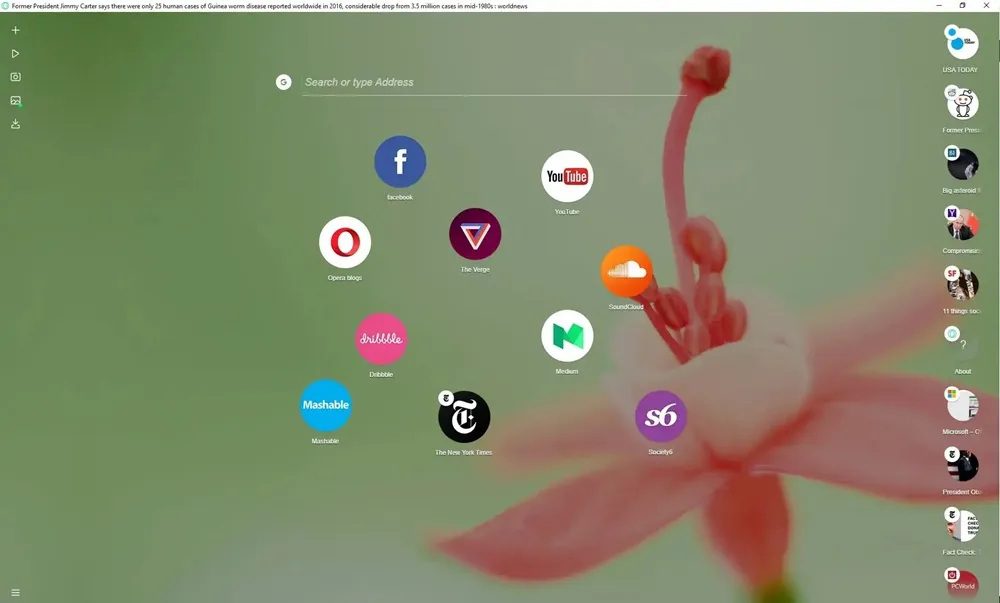The image size is (1000, 603).
Task: Switch to the 11 things tab bubble
Action: [x=962, y=284]
